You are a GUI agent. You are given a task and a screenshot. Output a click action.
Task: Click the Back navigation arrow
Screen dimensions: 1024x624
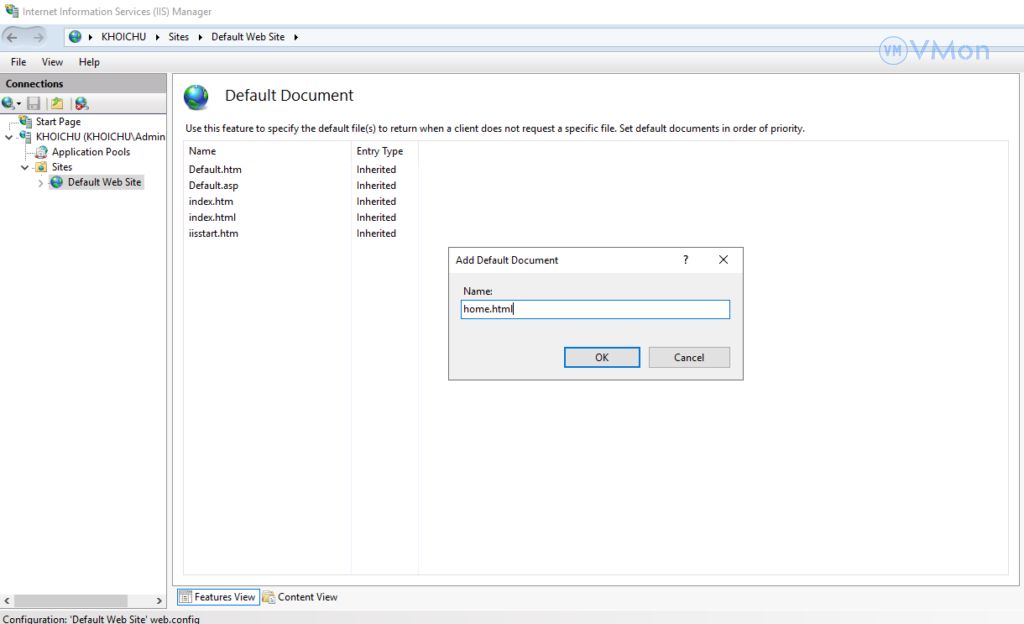click(x=13, y=37)
